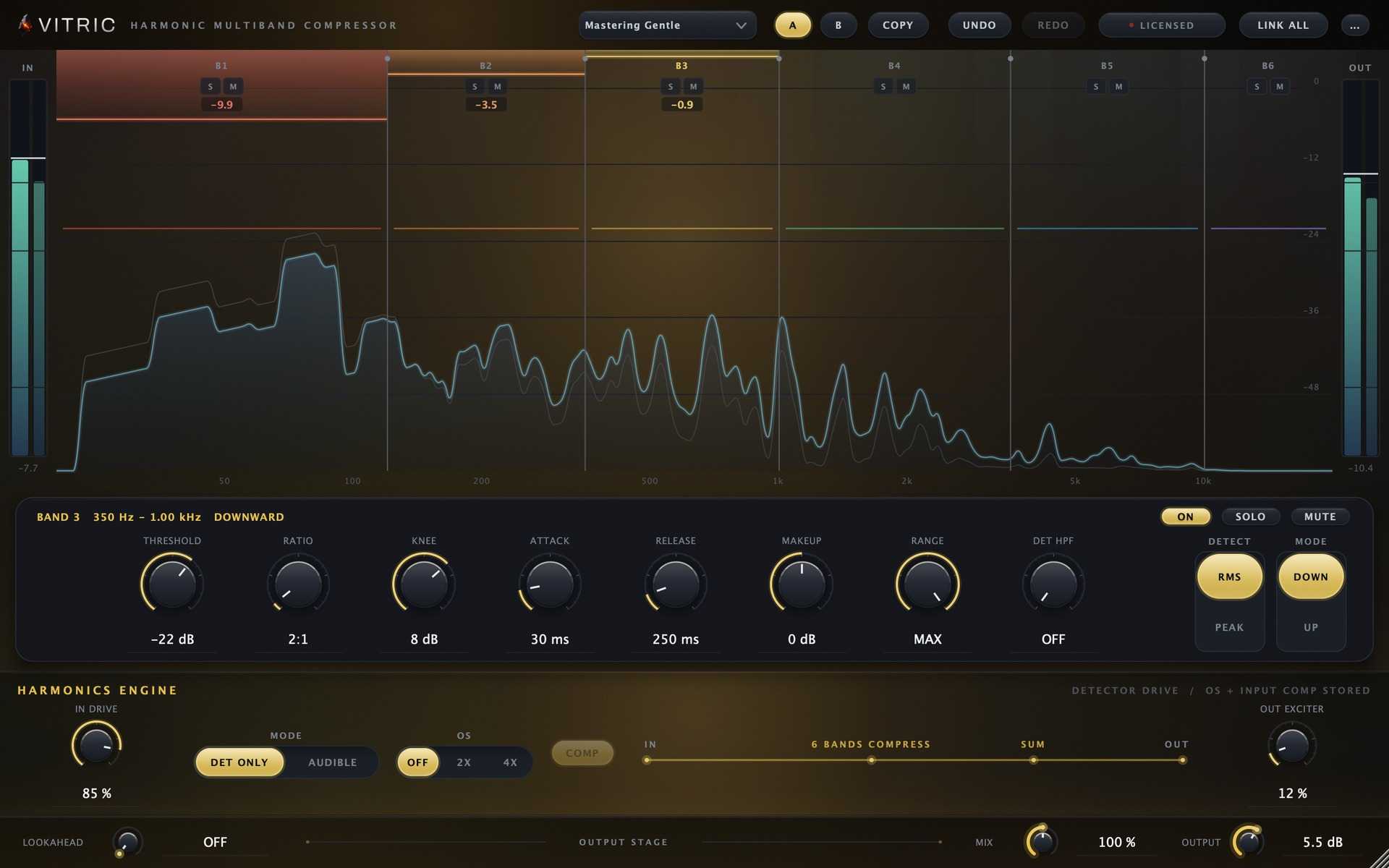Click Band 3 MUTE button
The image size is (1389, 868).
[1320, 516]
